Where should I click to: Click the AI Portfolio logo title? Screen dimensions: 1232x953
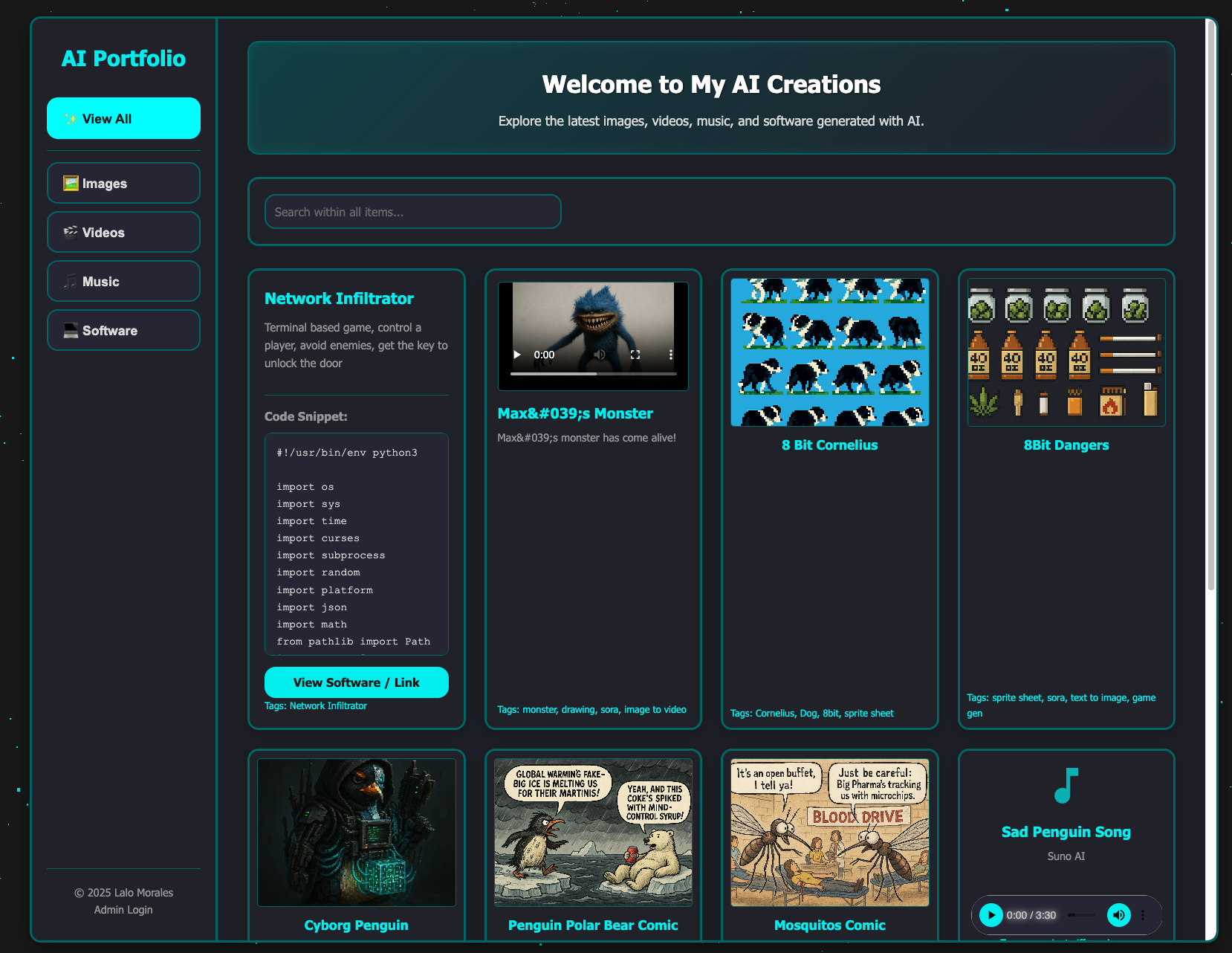(123, 59)
